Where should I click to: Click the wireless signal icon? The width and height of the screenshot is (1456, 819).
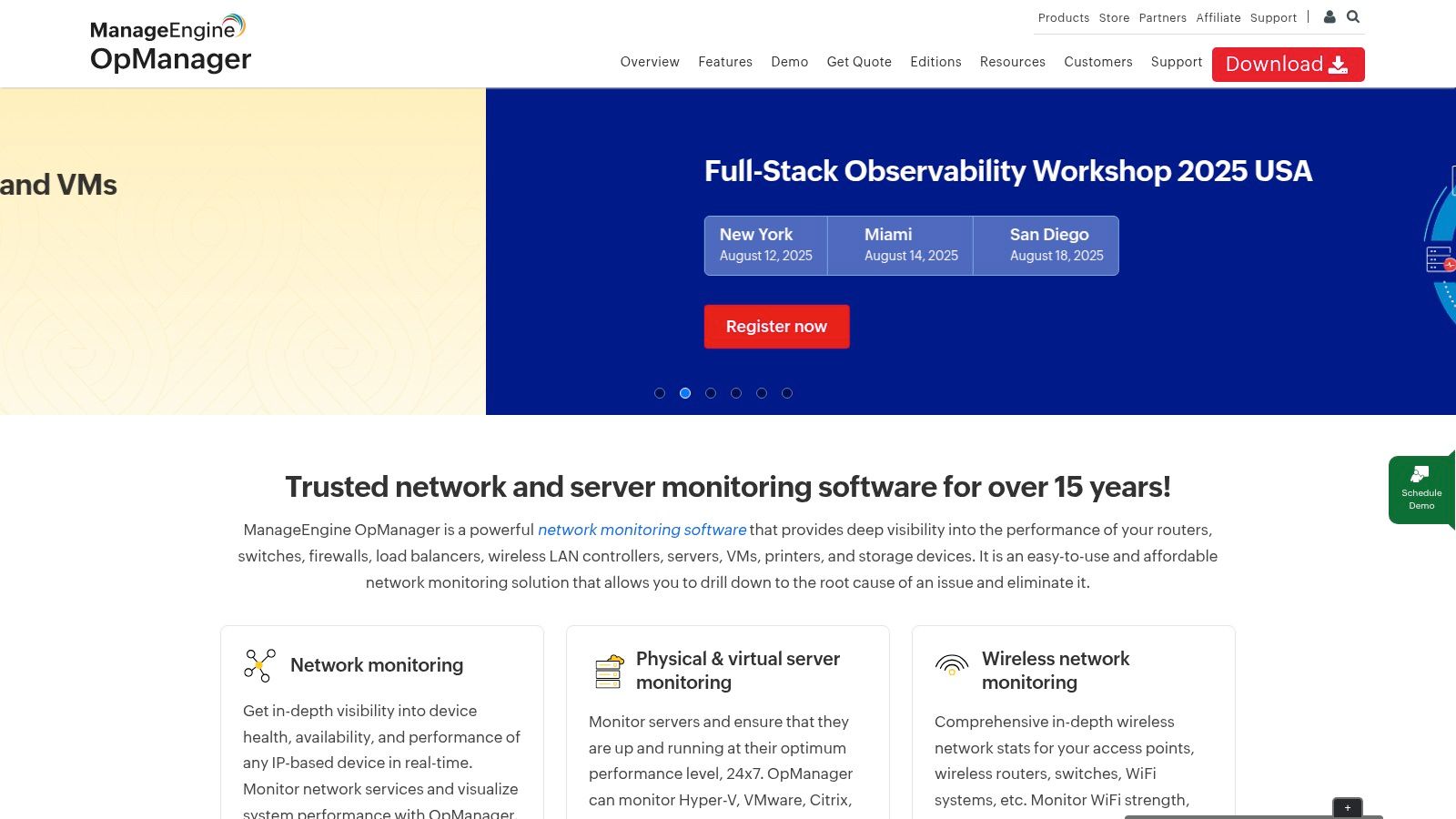pyautogui.click(x=952, y=665)
